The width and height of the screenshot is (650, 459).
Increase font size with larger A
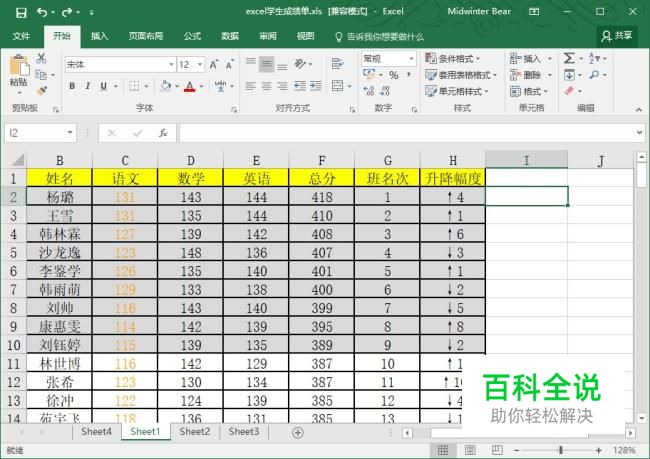(x=213, y=64)
